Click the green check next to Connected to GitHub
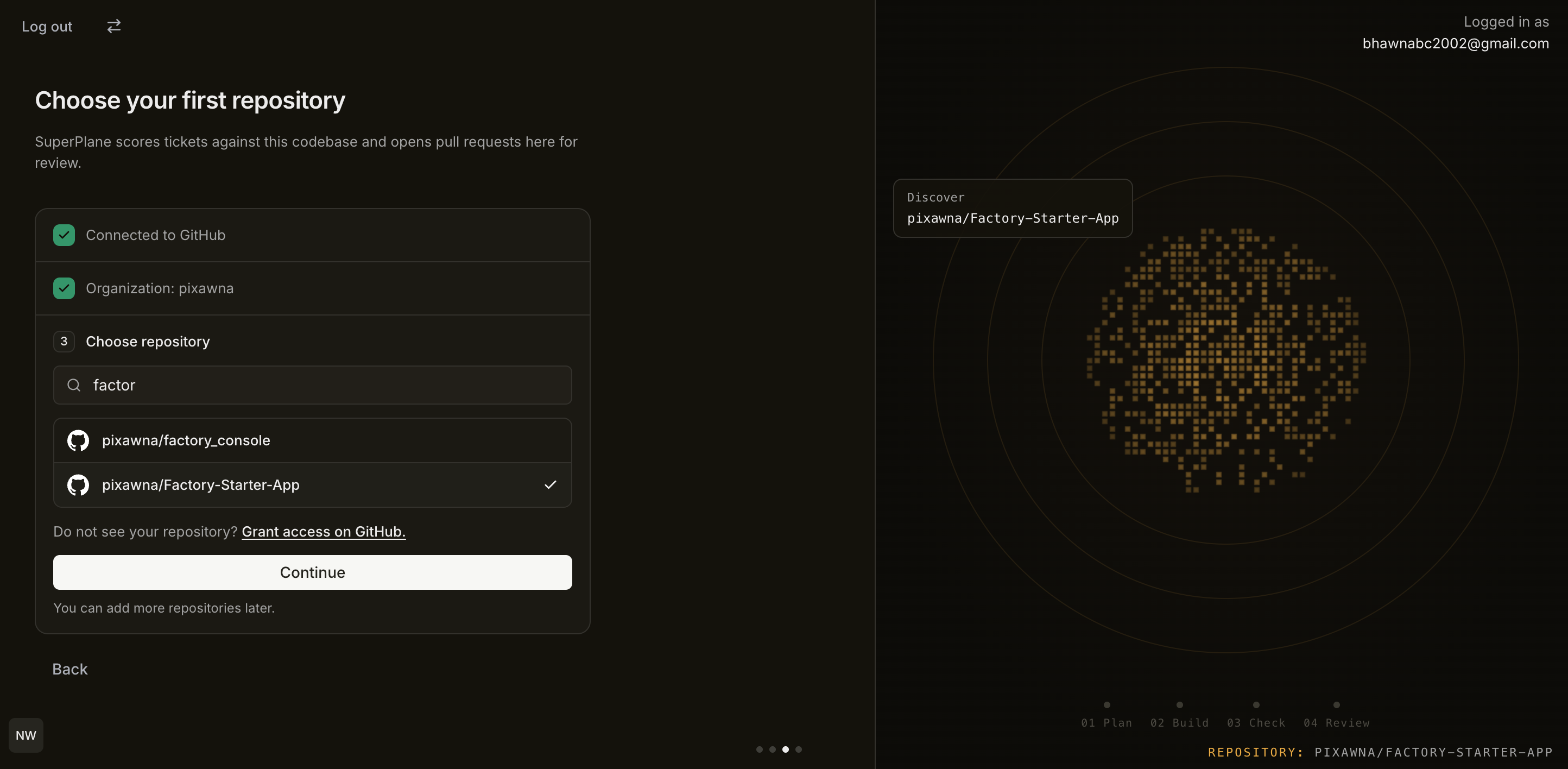The image size is (1568, 769). 64,235
